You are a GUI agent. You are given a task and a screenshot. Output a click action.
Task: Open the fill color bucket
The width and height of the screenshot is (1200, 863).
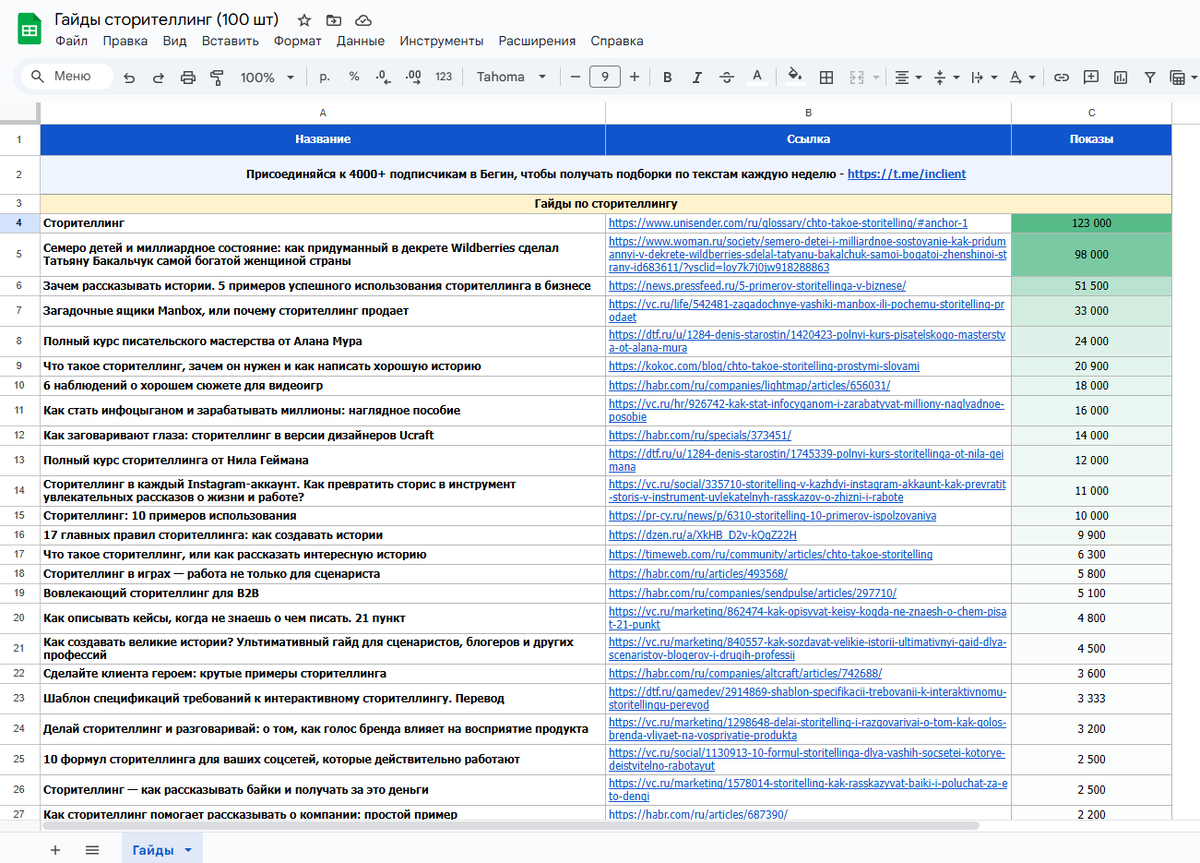(x=796, y=77)
